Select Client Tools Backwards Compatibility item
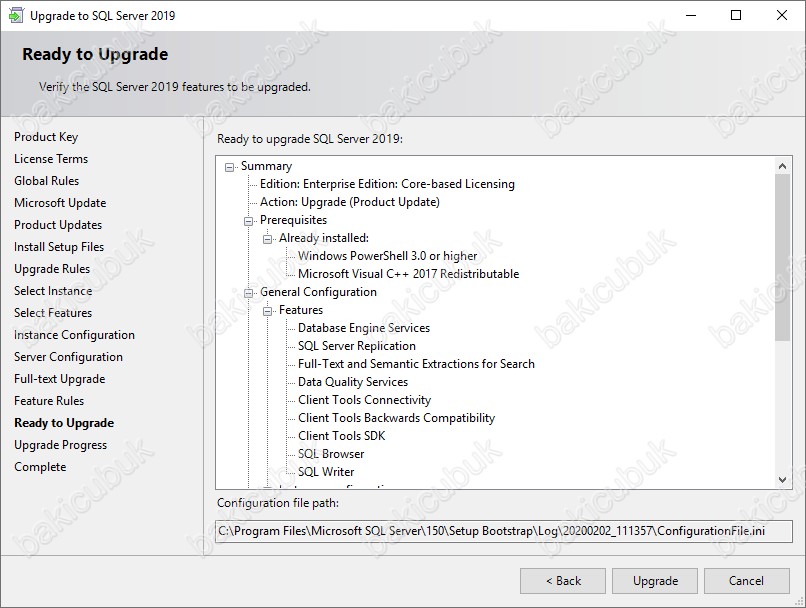Viewport: 806px width, 608px height. [396, 418]
